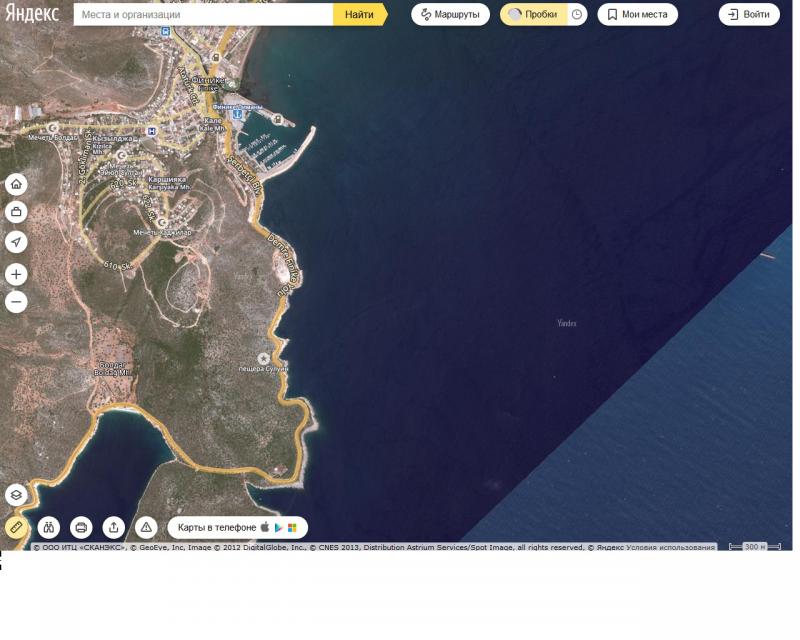Screen dimensions: 800x640
Task: Click the Войти sign-in button
Action: [x=749, y=15]
